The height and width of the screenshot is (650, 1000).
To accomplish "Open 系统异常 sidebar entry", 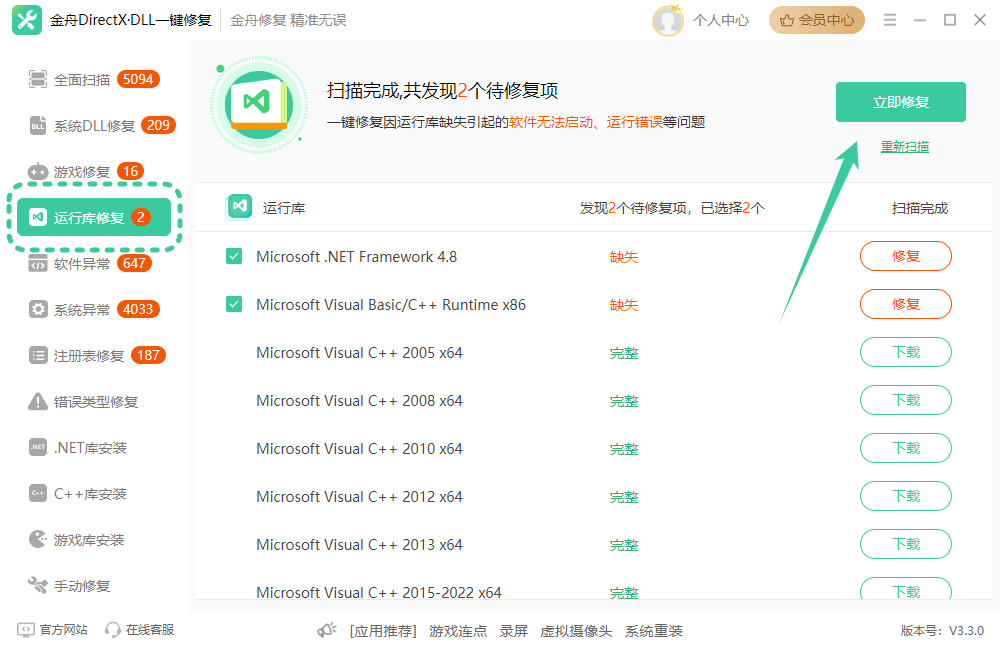I will pyautogui.click(x=94, y=309).
